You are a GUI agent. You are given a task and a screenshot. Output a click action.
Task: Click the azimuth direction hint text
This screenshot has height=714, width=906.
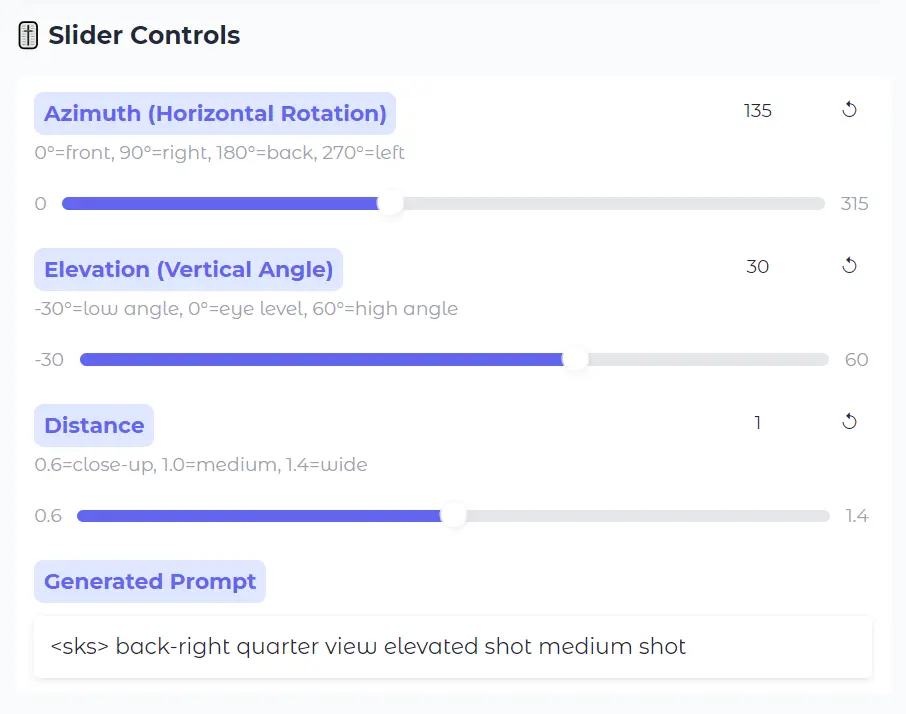pyautogui.click(x=220, y=152)
